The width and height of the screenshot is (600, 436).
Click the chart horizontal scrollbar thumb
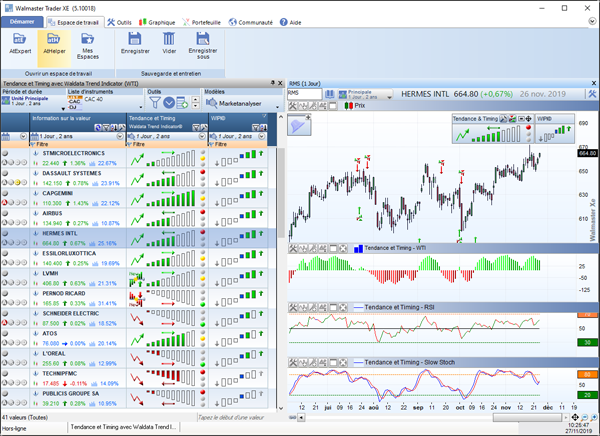coord(527,417)
